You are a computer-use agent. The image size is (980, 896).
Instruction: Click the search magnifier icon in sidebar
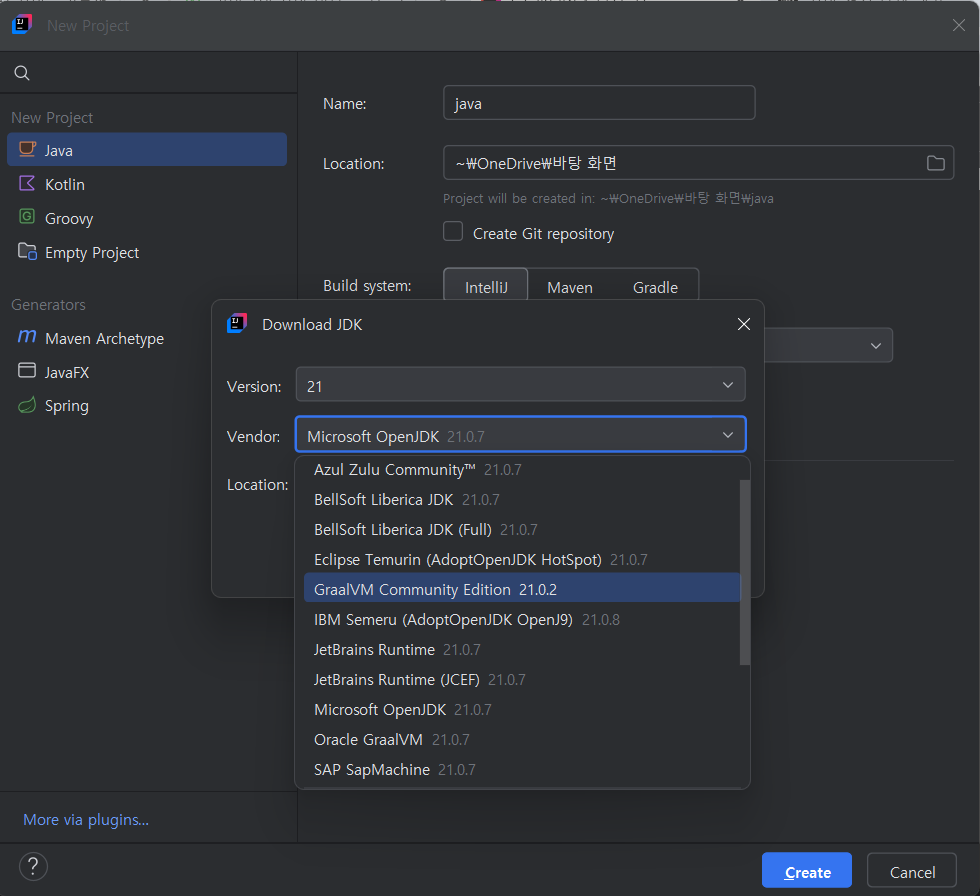coord(22,73)
